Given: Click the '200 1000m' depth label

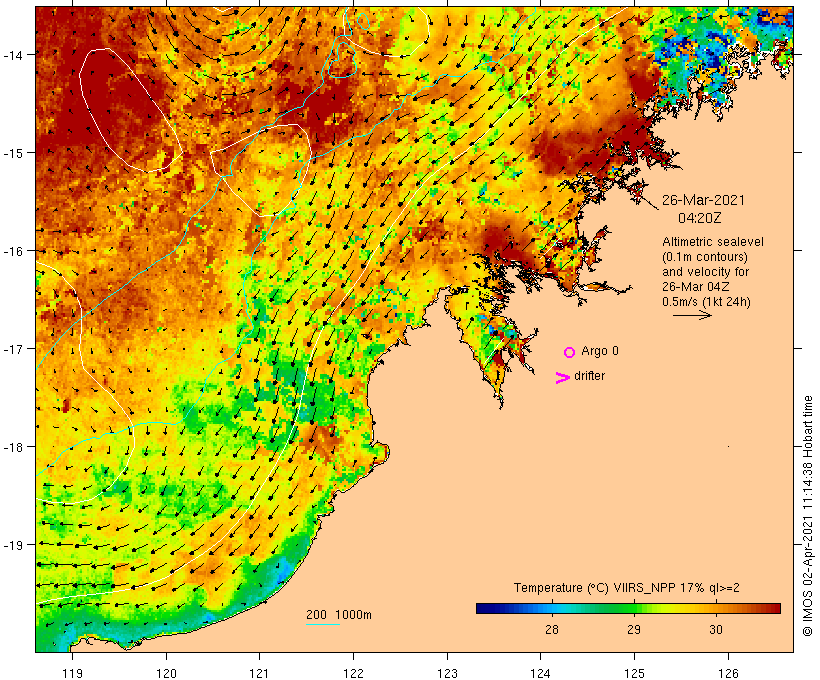Looking at the screenshot, I should pos(339,615).
